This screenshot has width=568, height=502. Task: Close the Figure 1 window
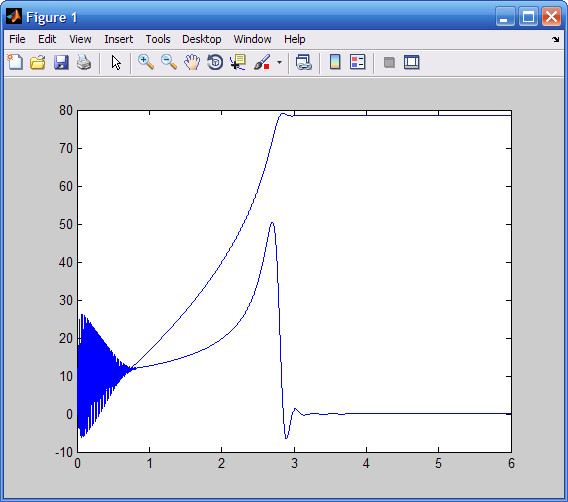[x=551, y=17]
